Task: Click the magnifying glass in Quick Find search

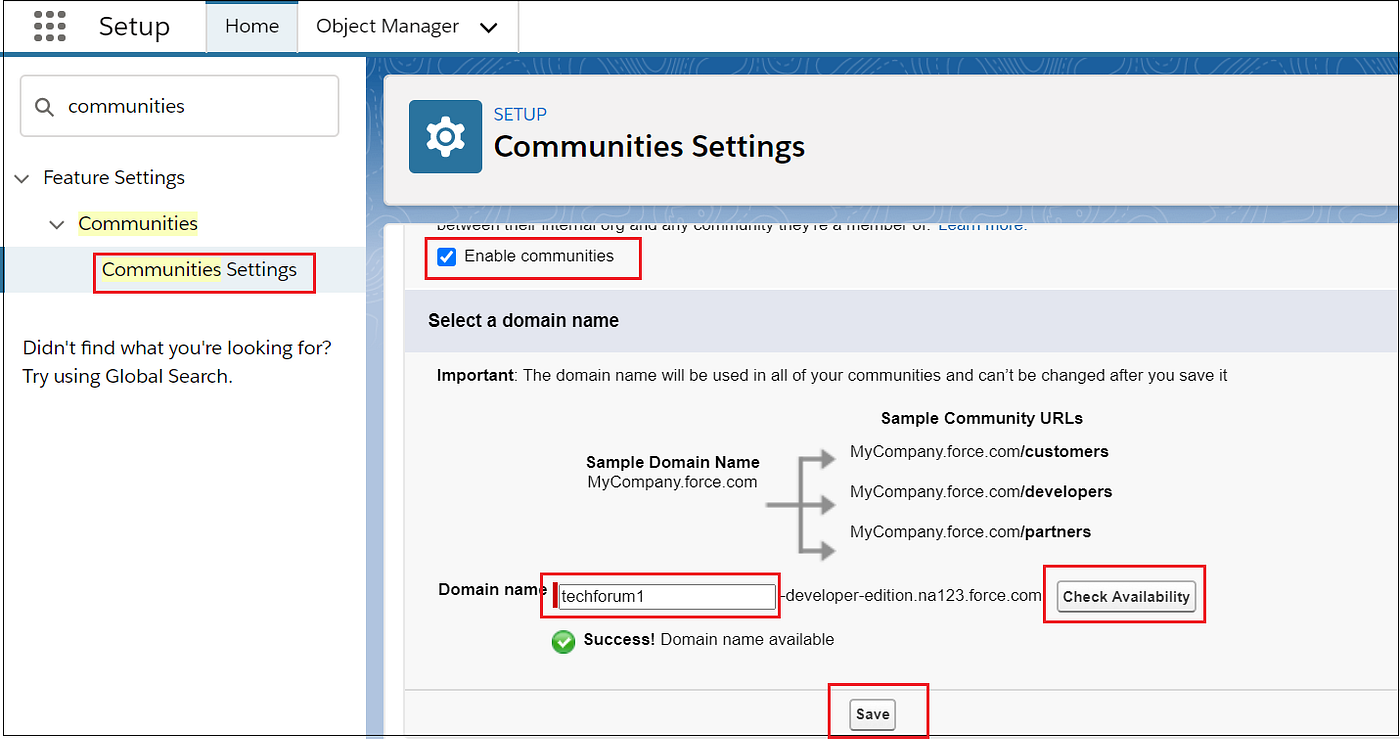Action: (45, 105)
